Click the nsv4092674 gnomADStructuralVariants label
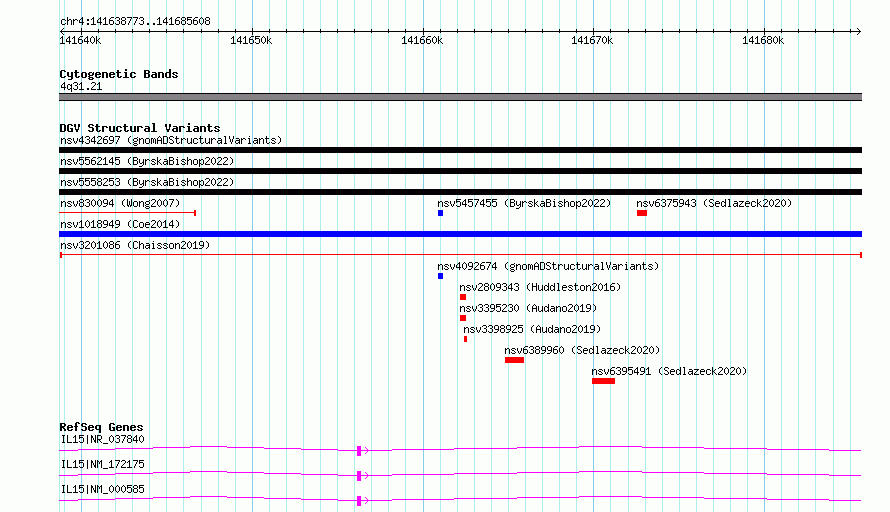Viewport: 890px width, 512px height. coord(548,266)
